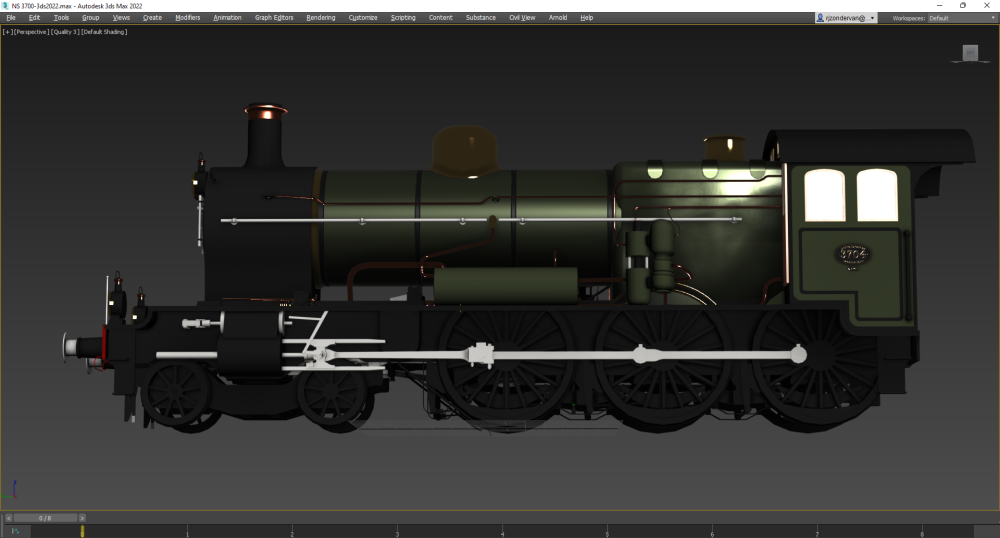Image resolution: width=1000 pixels, height=538 pixels.
Task: Expand the rjzondervan sign-in dropdown
Action: [x=872, y=18]
